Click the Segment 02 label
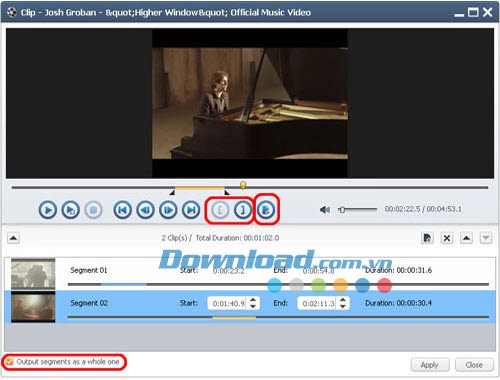 tap(89, 303)
